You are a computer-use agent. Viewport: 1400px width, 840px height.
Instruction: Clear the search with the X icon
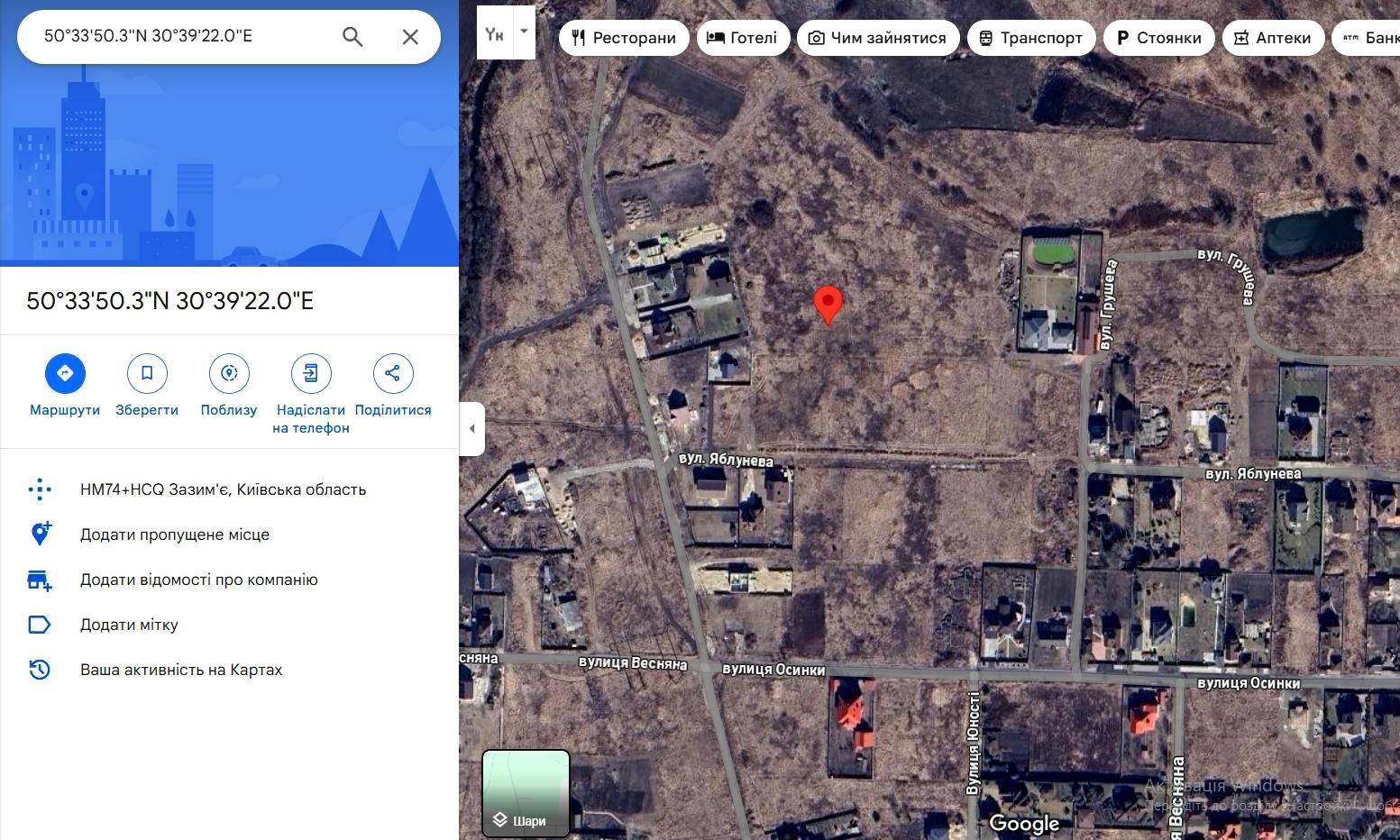pyautogui.click(x=410, y=37)
